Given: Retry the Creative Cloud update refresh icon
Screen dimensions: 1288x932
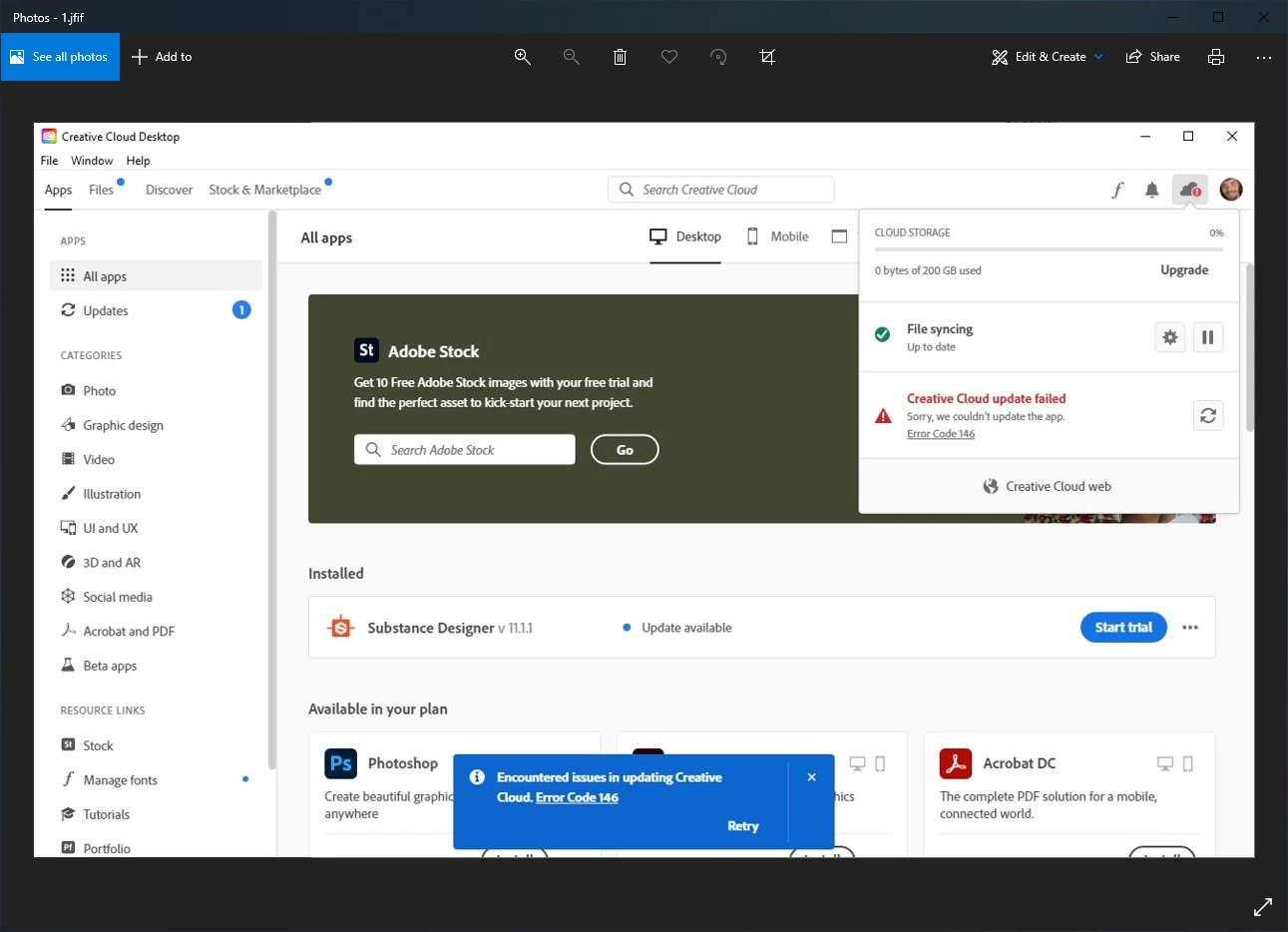Looking at the screenshot, I should 1208,416.
